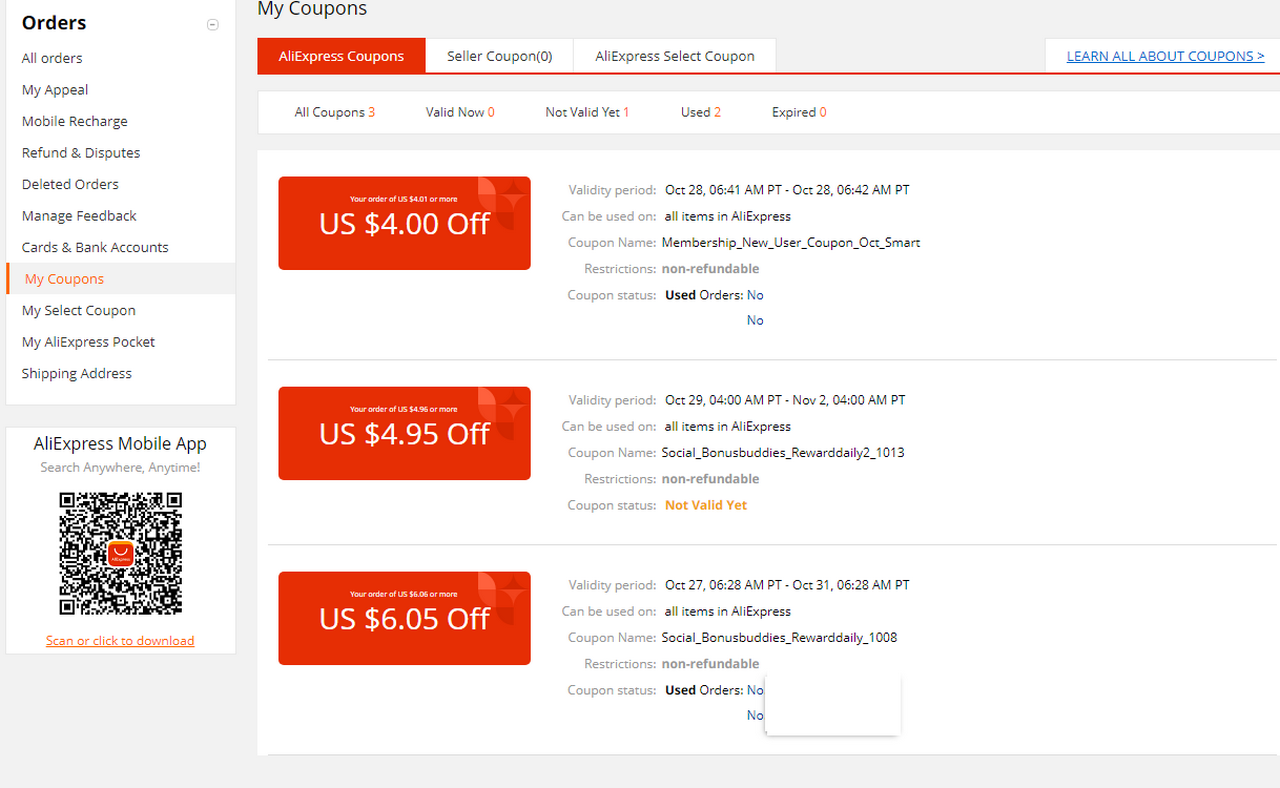Click validity period starting Oct 27, 06:28 AM
Screen dimensions: 1280x788
point(787,585)
